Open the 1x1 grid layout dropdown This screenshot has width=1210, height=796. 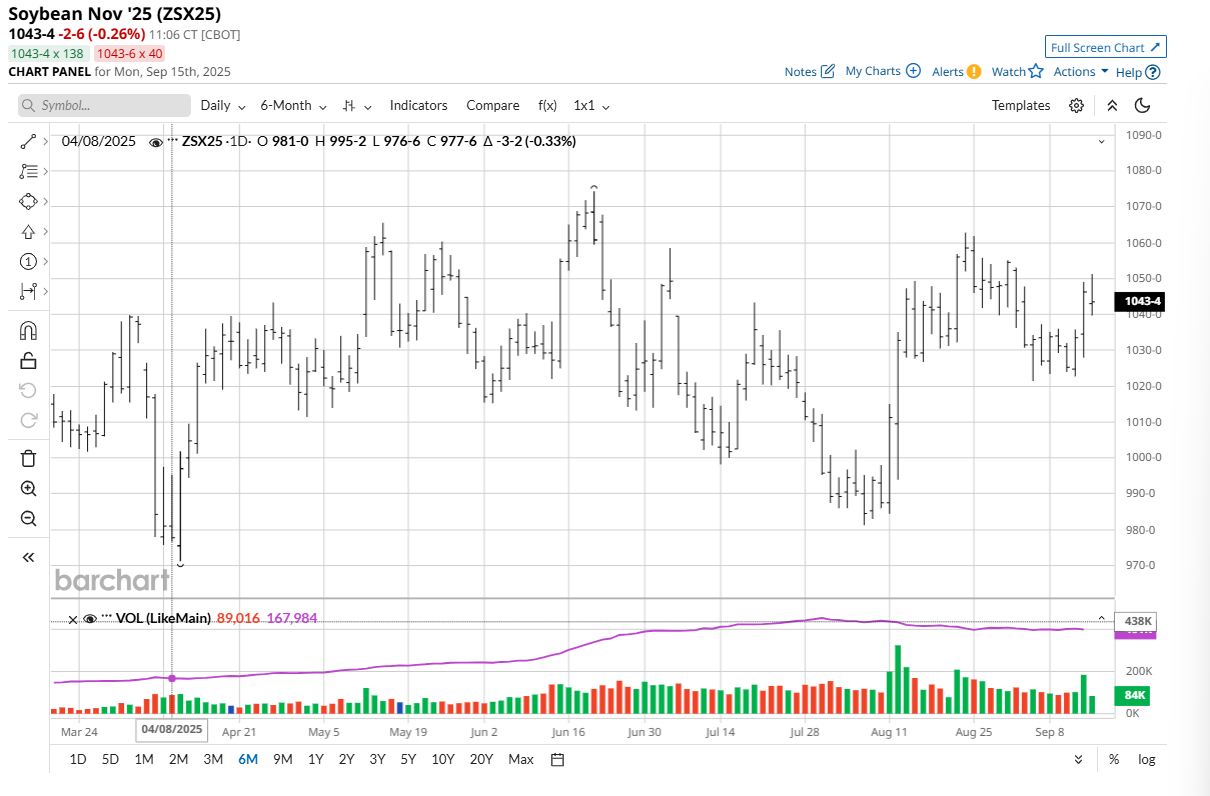click(591, 105)
